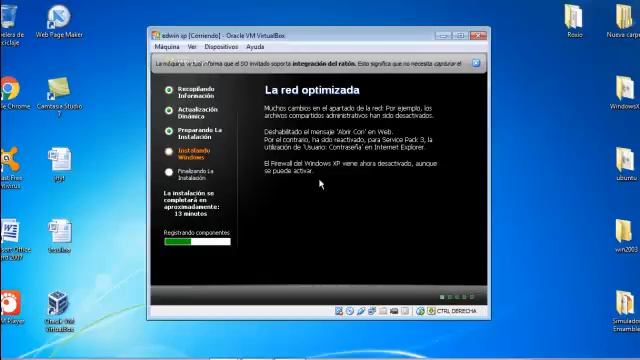Screen dimensions: 640x360
Task: Click the slide dots in the installer footer
Action: pos(457,297)
